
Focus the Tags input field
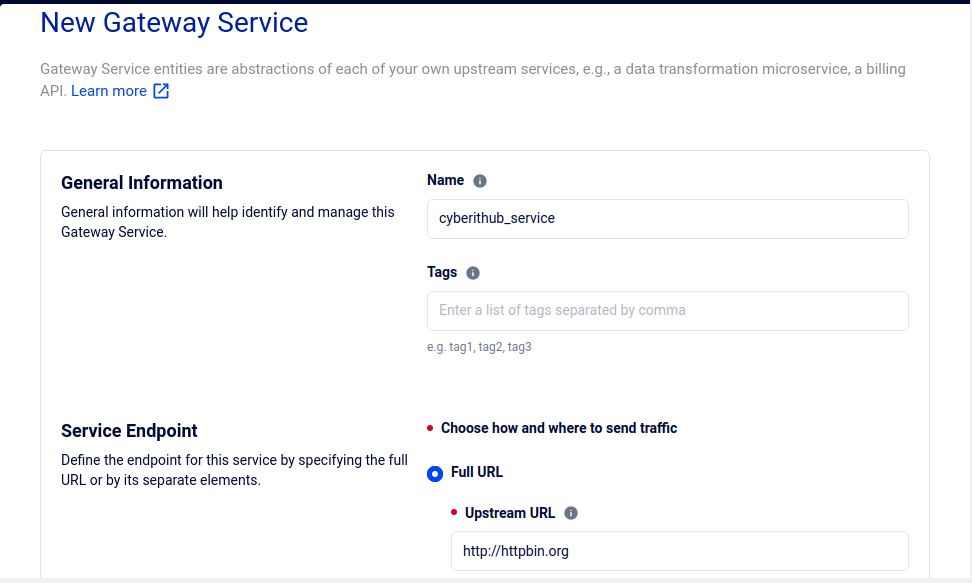coord(668,311)
